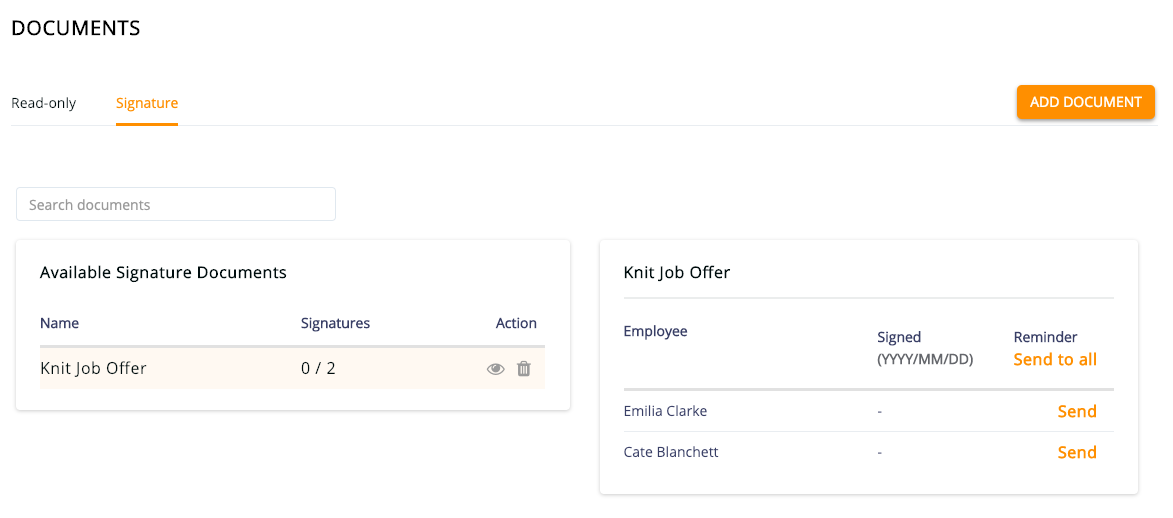Send reminder to Emilia Clarke

coord(1076,412)
